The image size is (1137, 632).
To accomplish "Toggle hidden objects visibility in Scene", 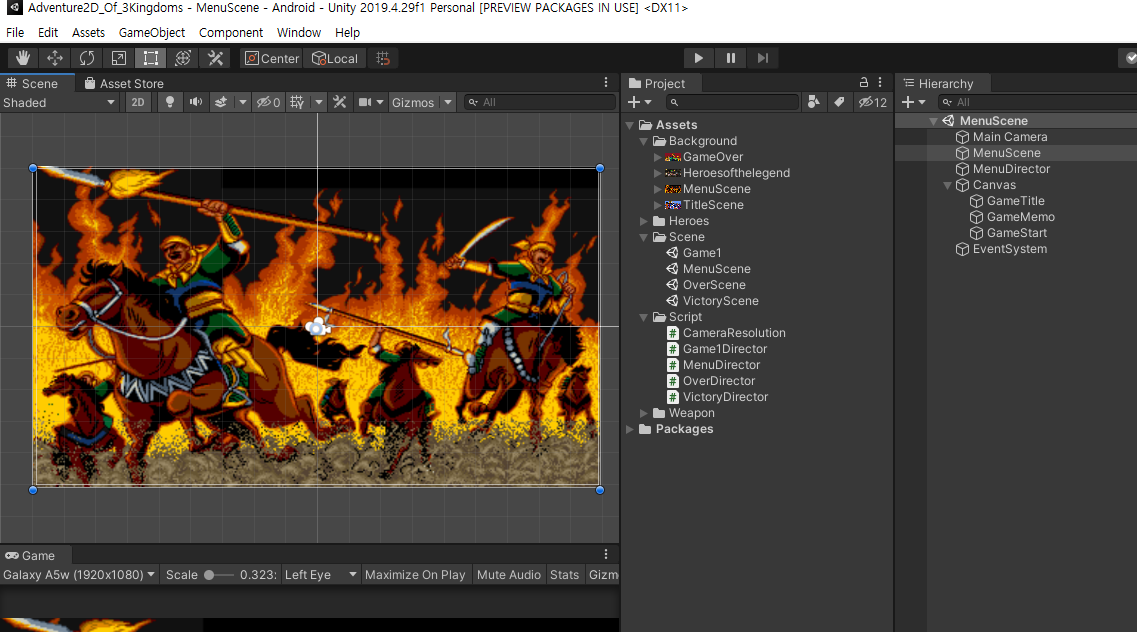I will [x=268, y=102].
